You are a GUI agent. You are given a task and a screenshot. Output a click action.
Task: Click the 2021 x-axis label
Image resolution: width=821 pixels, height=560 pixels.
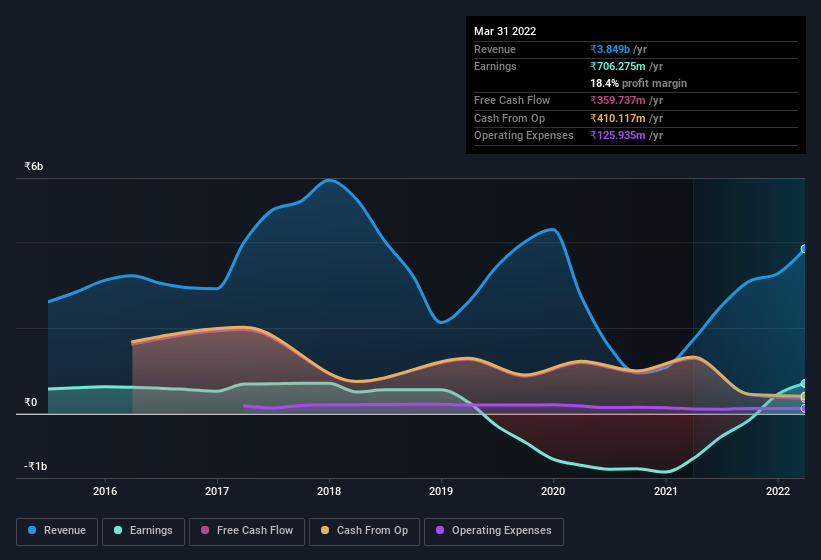click(x=665, y=491)
